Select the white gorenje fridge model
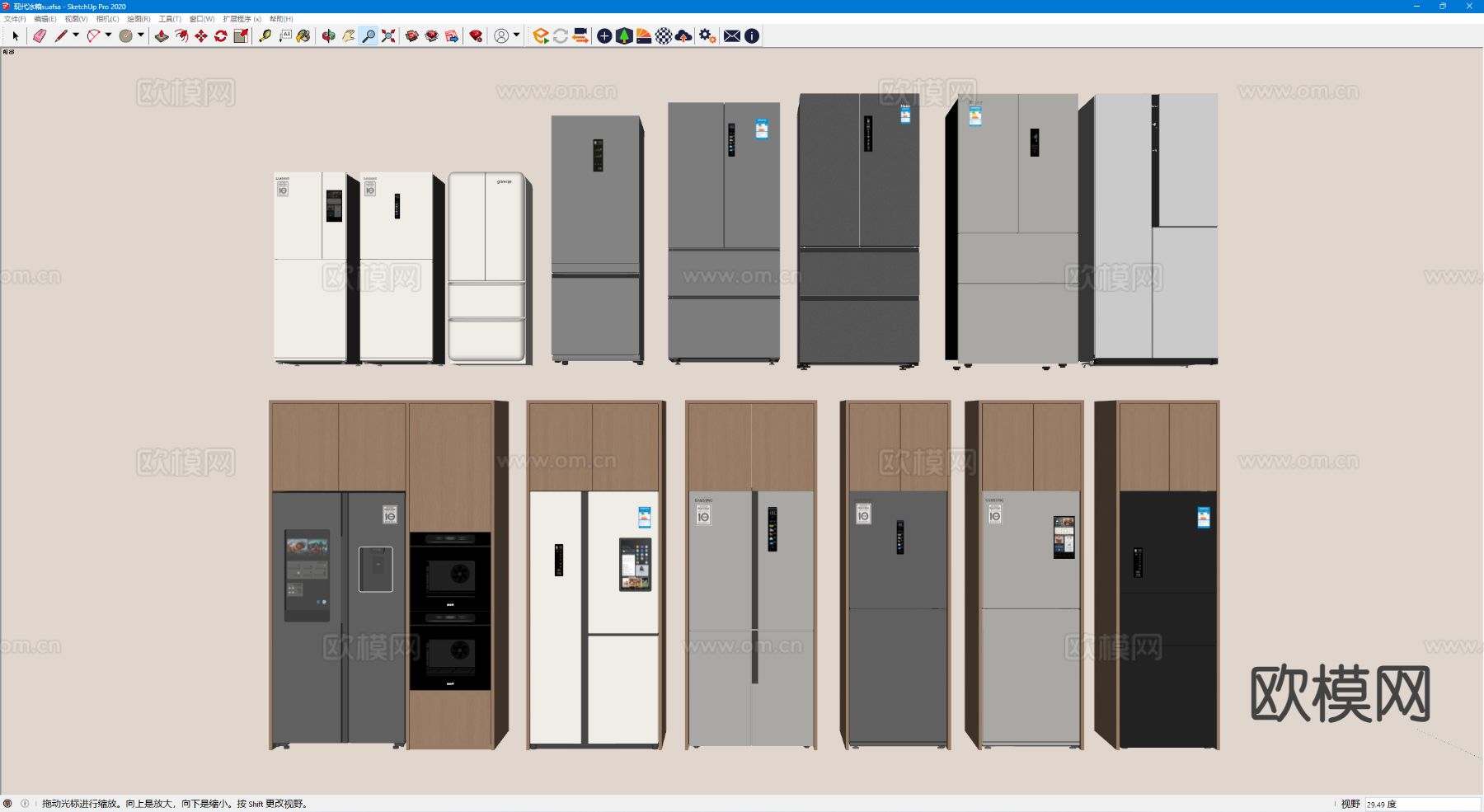 (x=489, y=268)
